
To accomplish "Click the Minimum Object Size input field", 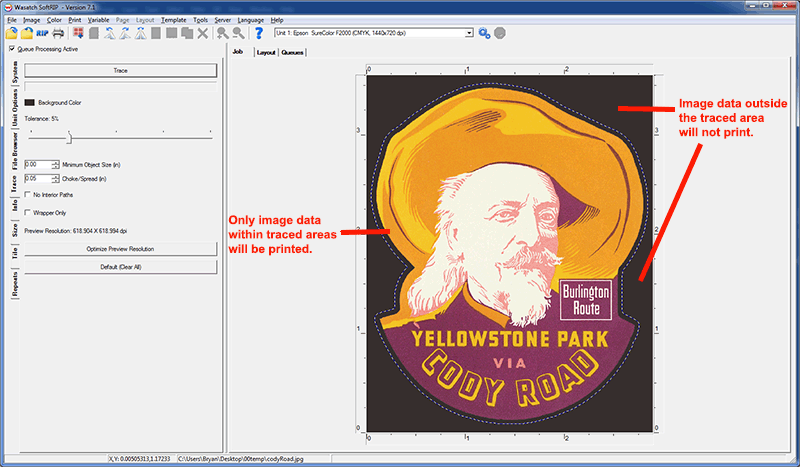I will pos(38,164).
